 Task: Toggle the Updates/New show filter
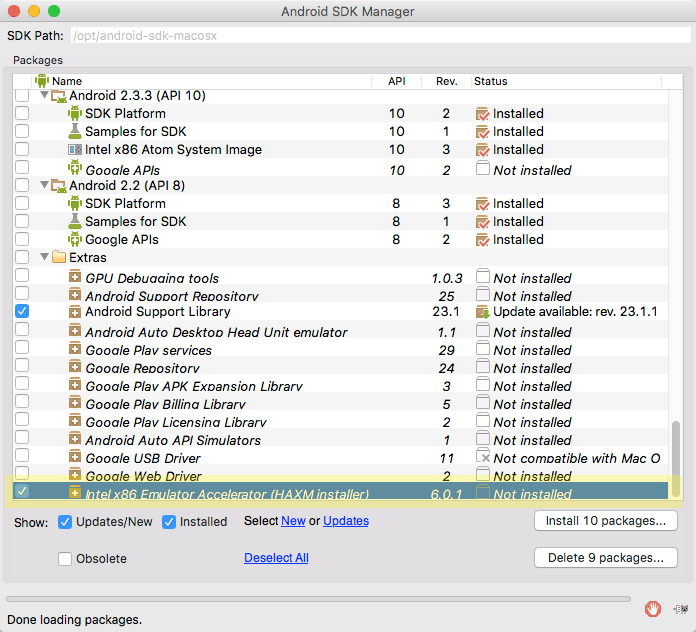(x=65, y=522)
